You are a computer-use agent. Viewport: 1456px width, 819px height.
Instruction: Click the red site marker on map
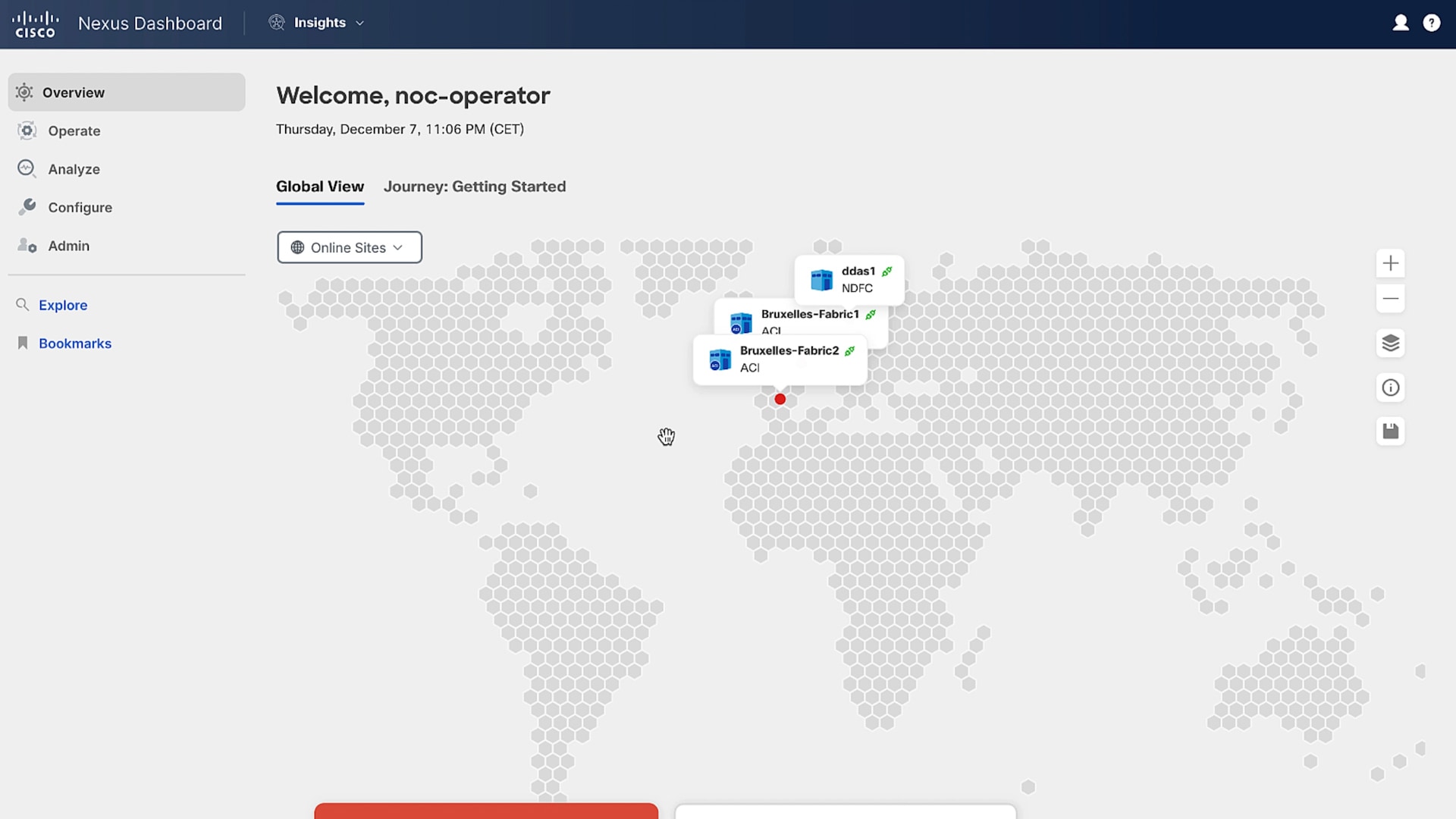[780, 399]
